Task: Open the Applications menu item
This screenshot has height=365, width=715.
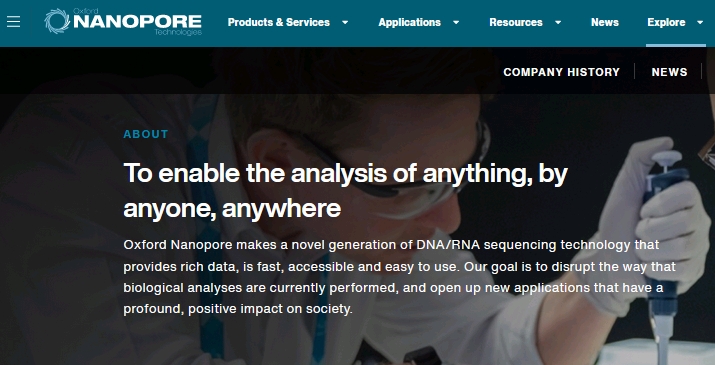Action: click(x=409, y=22)
